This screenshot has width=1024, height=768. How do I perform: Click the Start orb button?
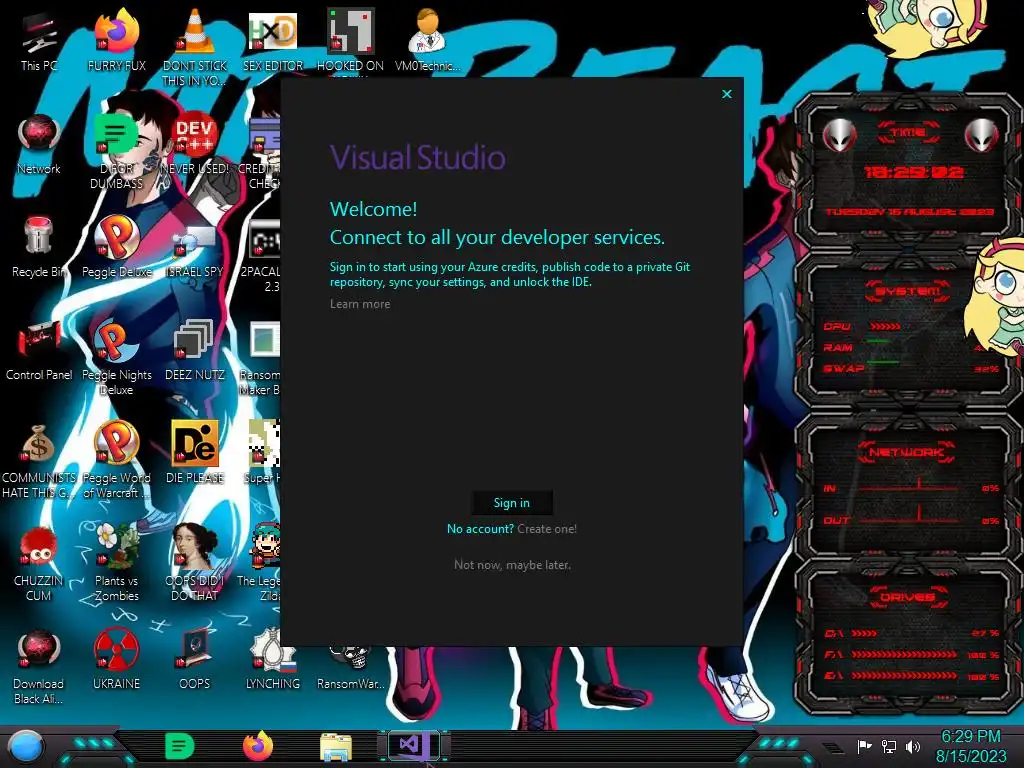point(25,747)
